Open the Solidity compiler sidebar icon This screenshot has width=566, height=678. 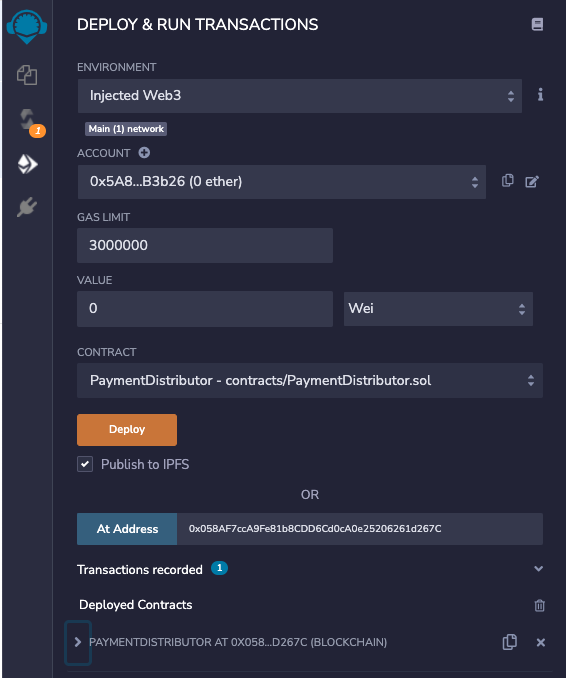pos(27,119)
